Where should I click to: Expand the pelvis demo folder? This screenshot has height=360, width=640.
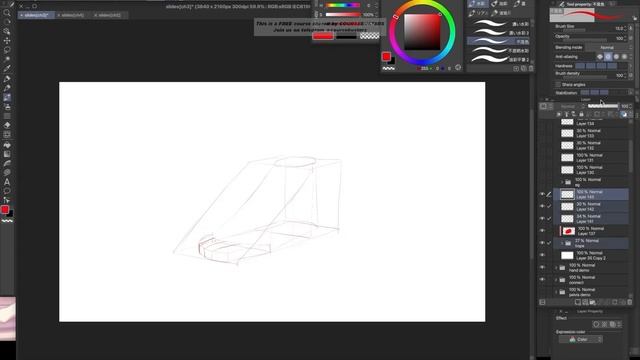(556, 292)
